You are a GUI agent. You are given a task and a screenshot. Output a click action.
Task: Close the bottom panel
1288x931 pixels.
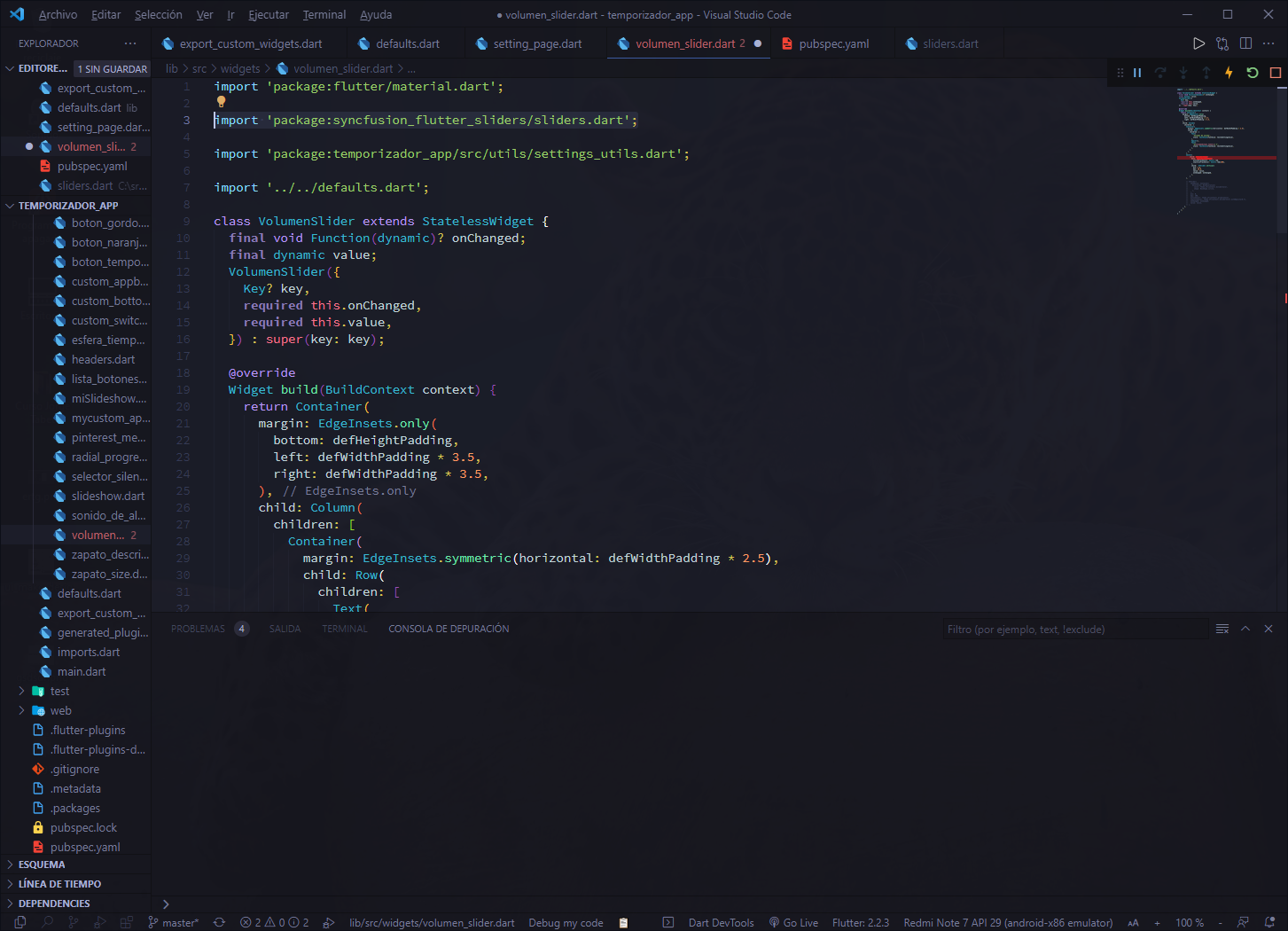click(1268, 629)
